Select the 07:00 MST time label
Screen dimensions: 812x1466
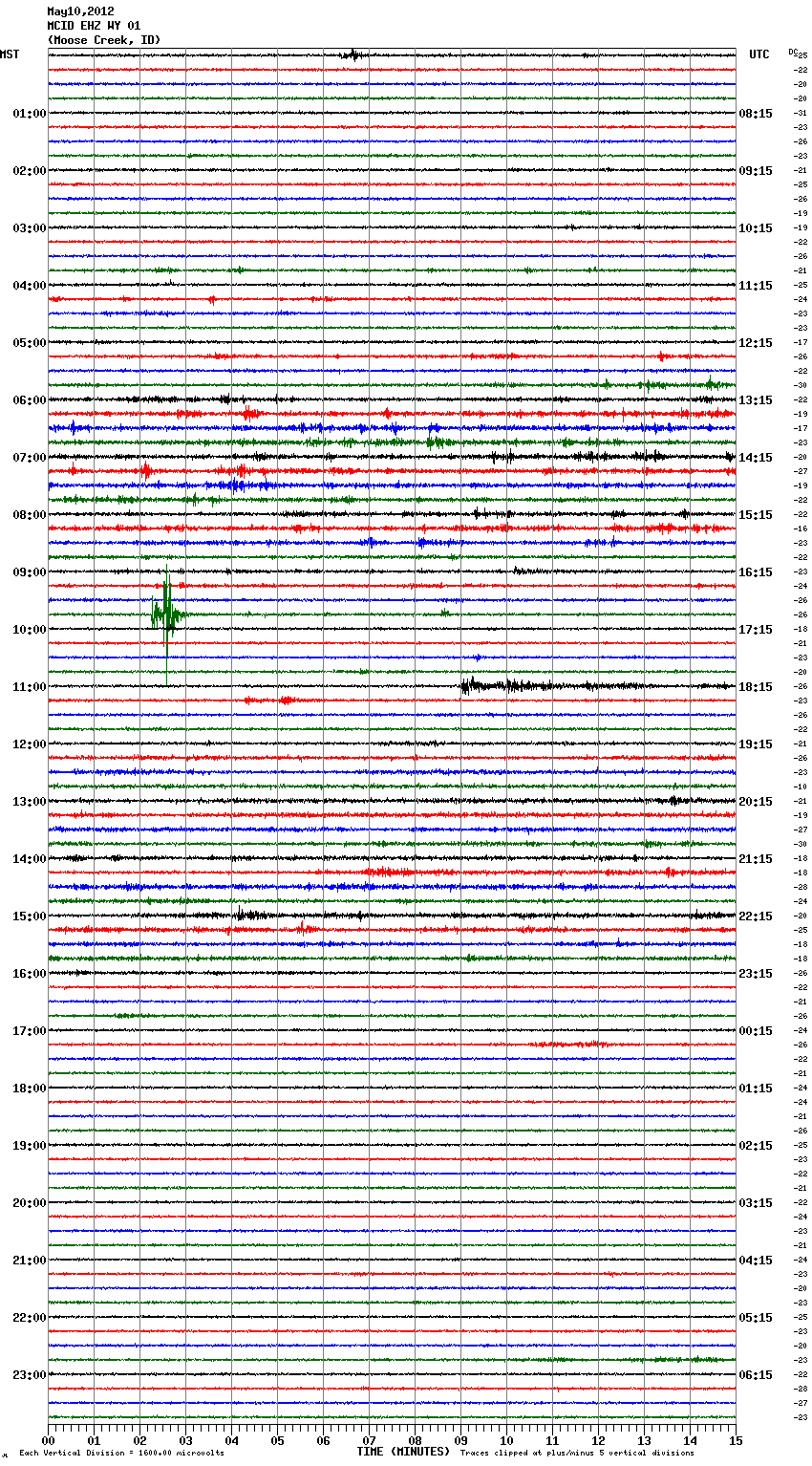(30, 458)
